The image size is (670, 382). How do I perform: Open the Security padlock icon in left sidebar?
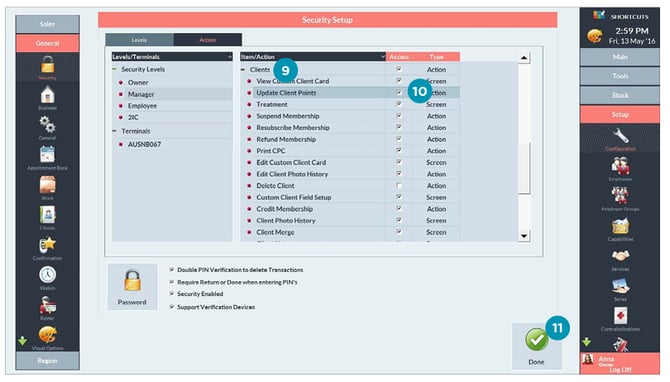point(47,65)
